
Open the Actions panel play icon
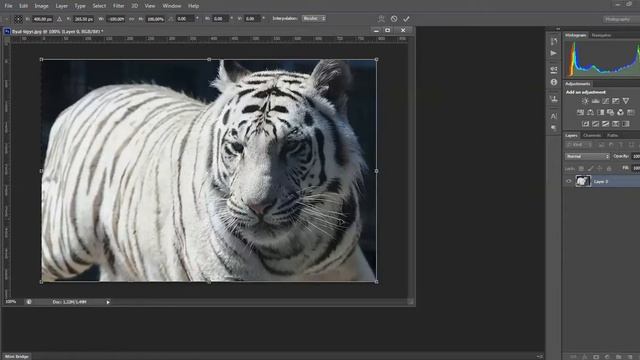coord(553,53)
